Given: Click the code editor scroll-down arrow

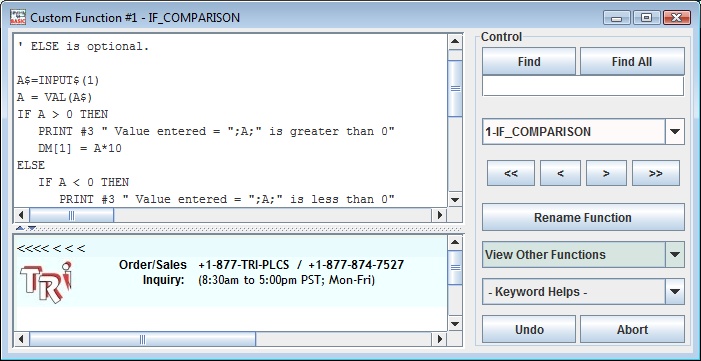Looking at the screenshot, I should [x=455, y=200].
